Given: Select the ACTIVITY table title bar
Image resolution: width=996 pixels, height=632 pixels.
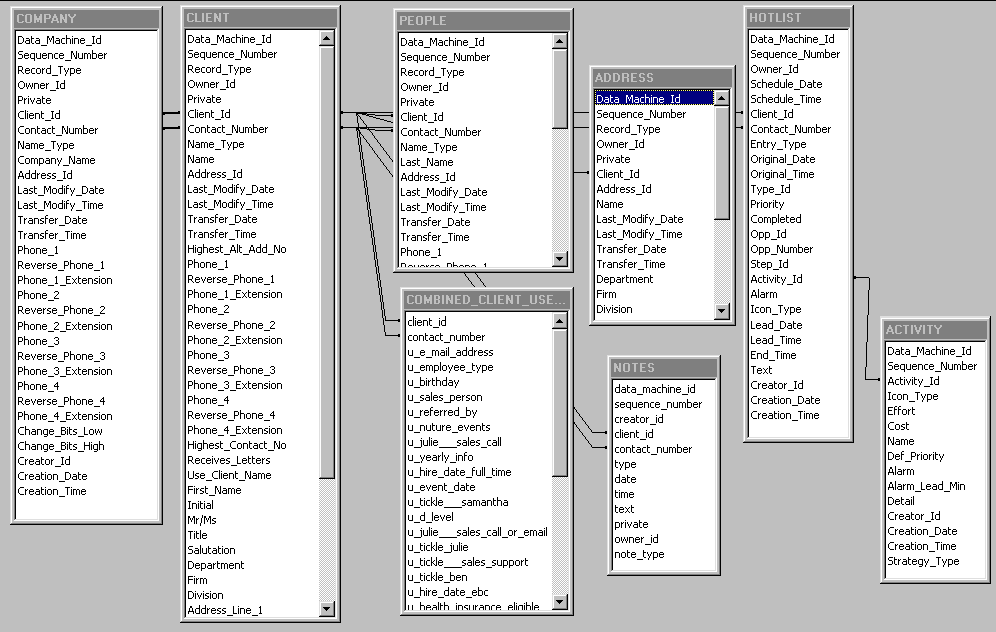Looking at the screenshot, I should pos(935,330).
